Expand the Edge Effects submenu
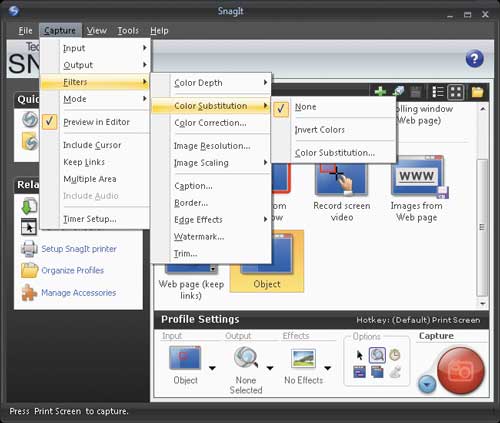This screenshot has width=500, height=423. 211,220
